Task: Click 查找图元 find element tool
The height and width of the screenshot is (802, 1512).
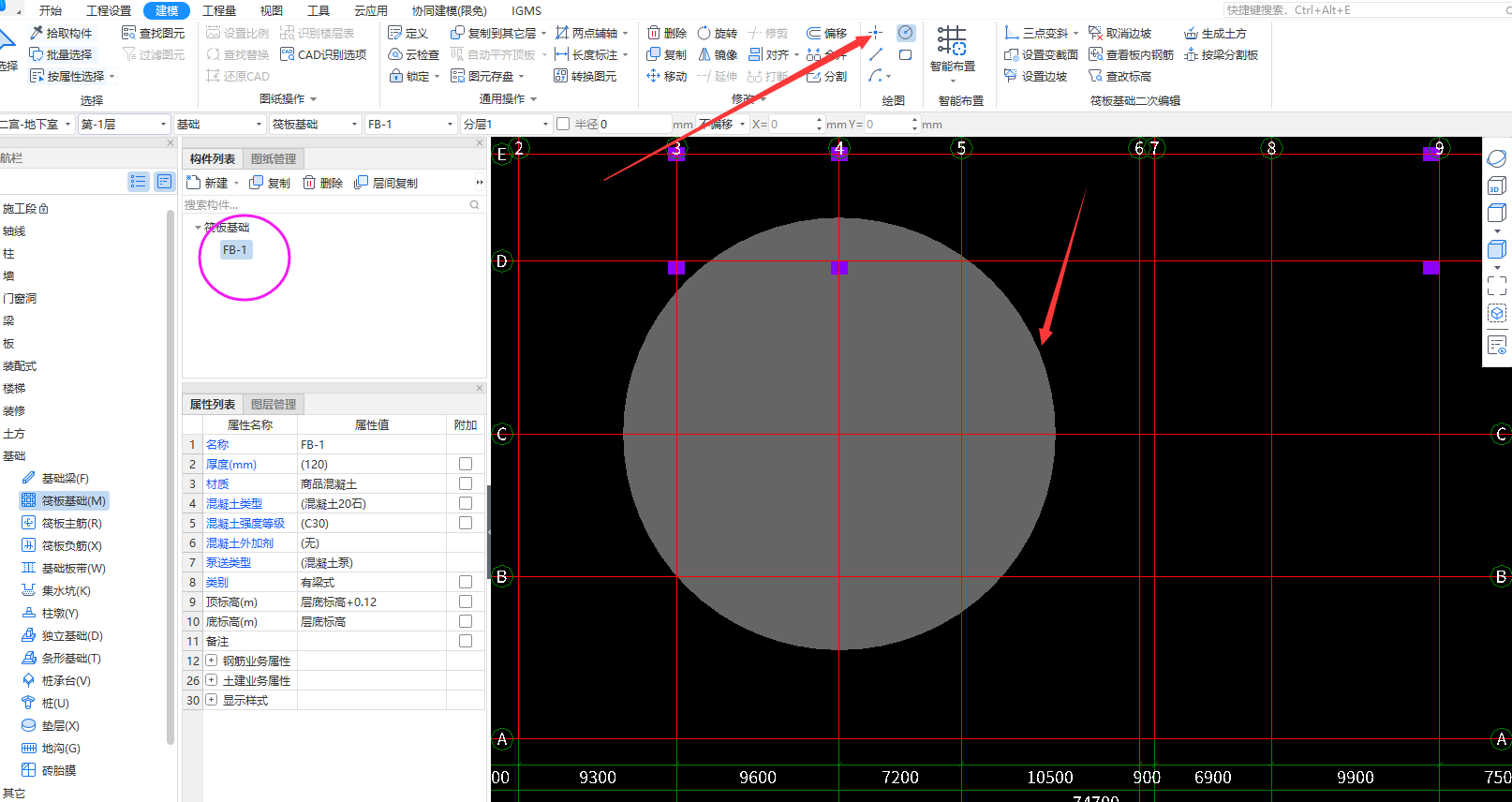Action: pos(154,33)
